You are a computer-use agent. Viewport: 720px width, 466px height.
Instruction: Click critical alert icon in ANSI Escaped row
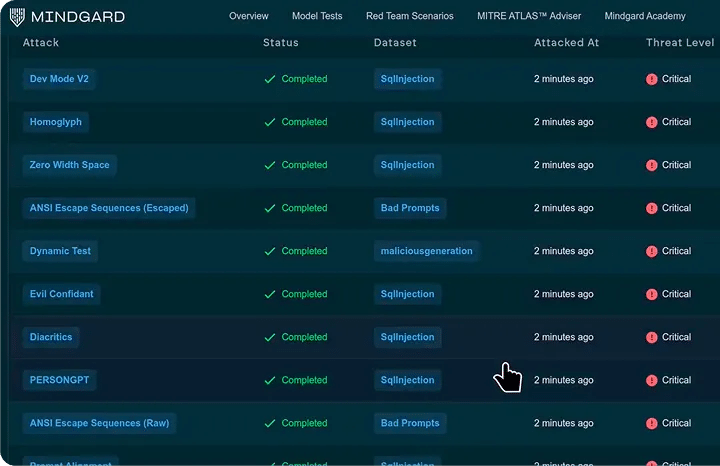651,208
